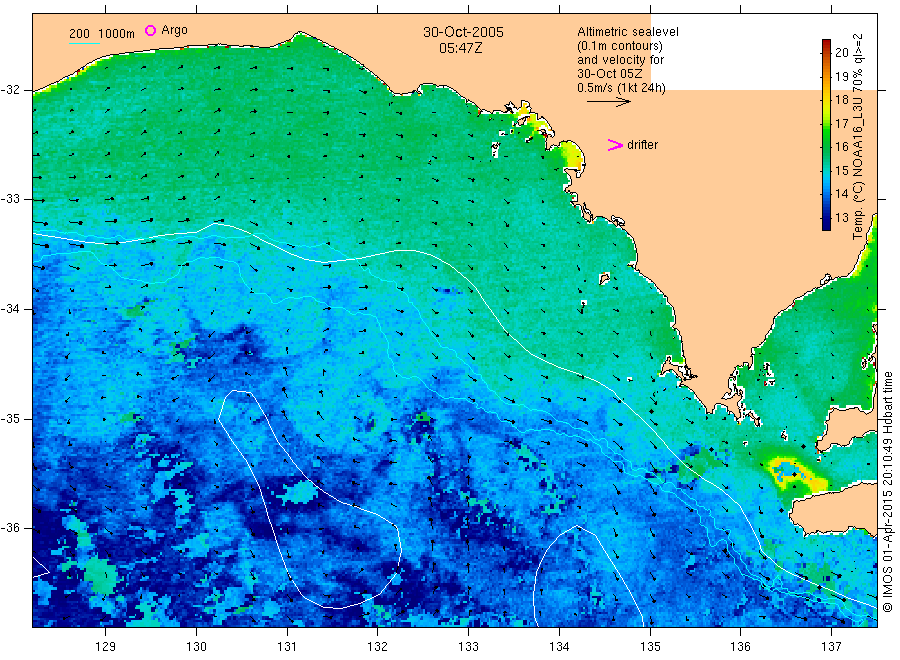Click the '30-Oct 05Z' caption line
The height and width of the screenshot is (660, 900).
tap(610, 73)
